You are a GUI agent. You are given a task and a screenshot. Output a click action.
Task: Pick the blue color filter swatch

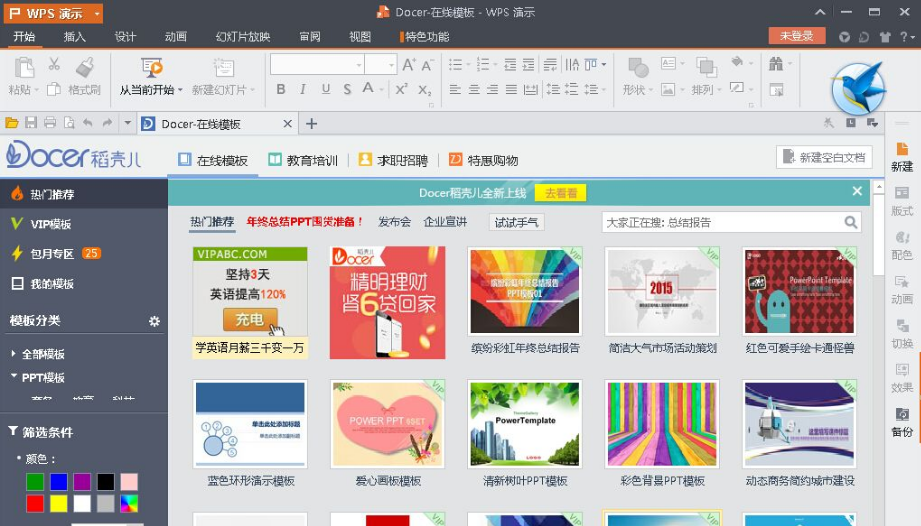[59, 481]
